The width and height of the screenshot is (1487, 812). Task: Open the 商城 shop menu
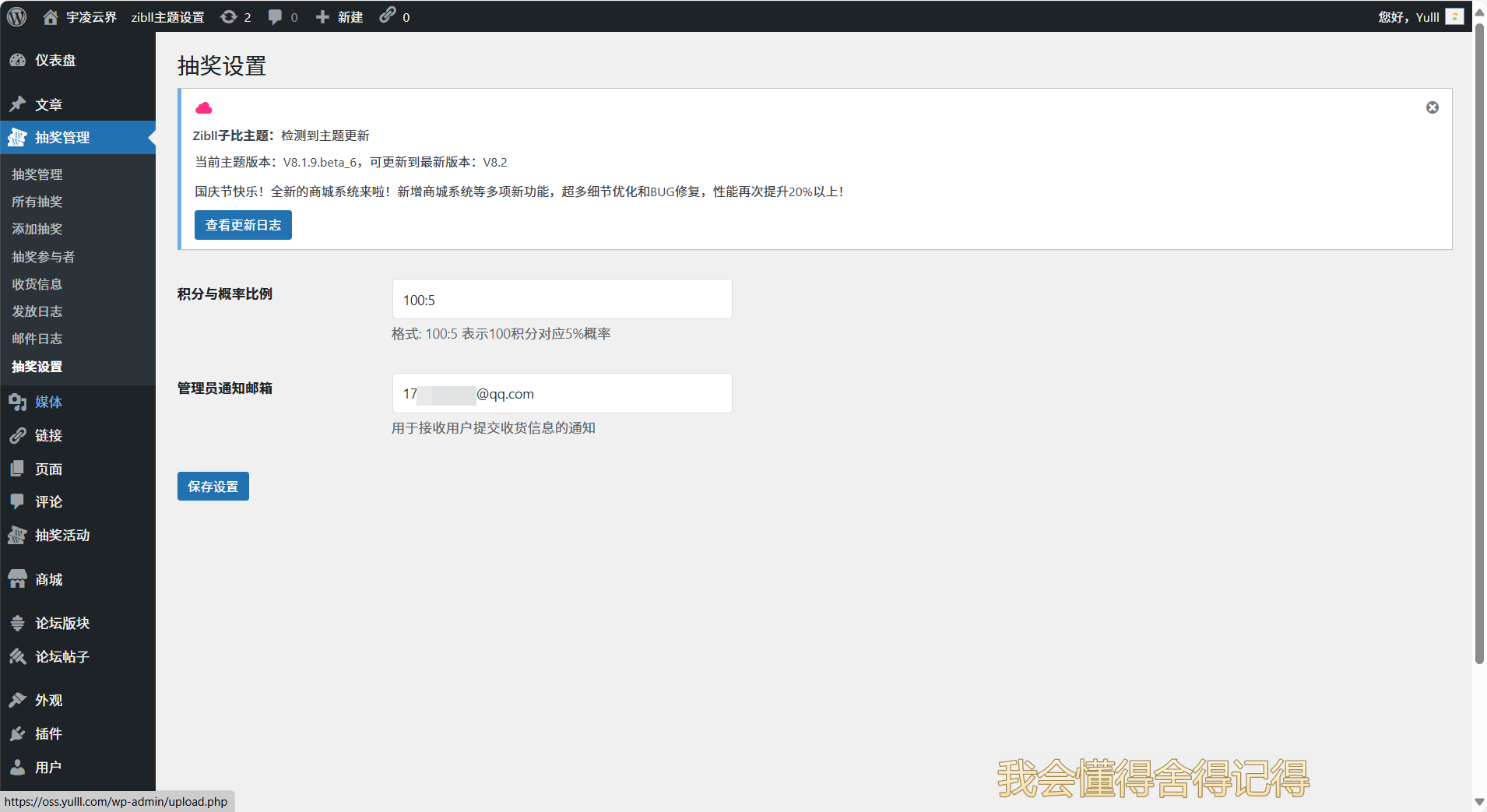tap(48, 579)
